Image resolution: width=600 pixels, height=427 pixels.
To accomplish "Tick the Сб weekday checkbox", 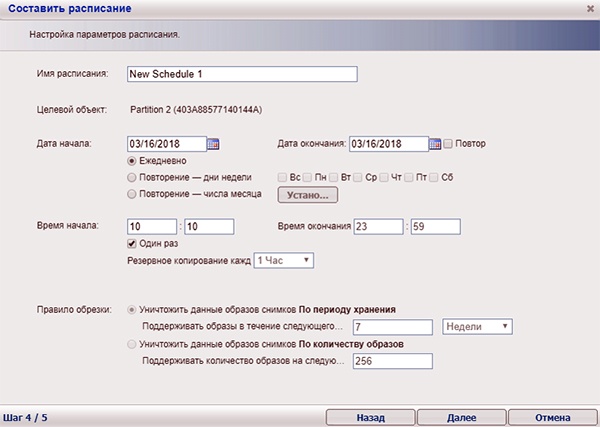I will point(434,178).
